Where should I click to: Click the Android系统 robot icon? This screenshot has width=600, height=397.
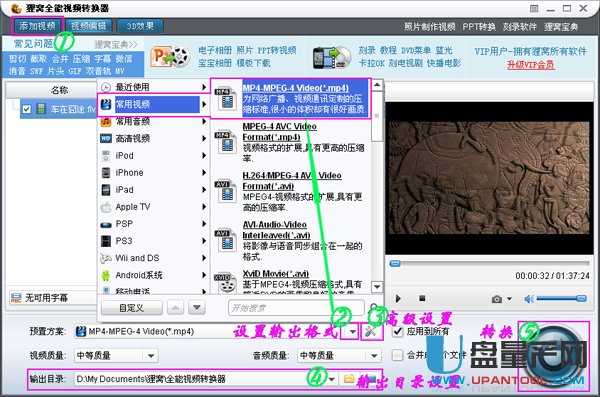pyautogui.click(x=106, y=275)
